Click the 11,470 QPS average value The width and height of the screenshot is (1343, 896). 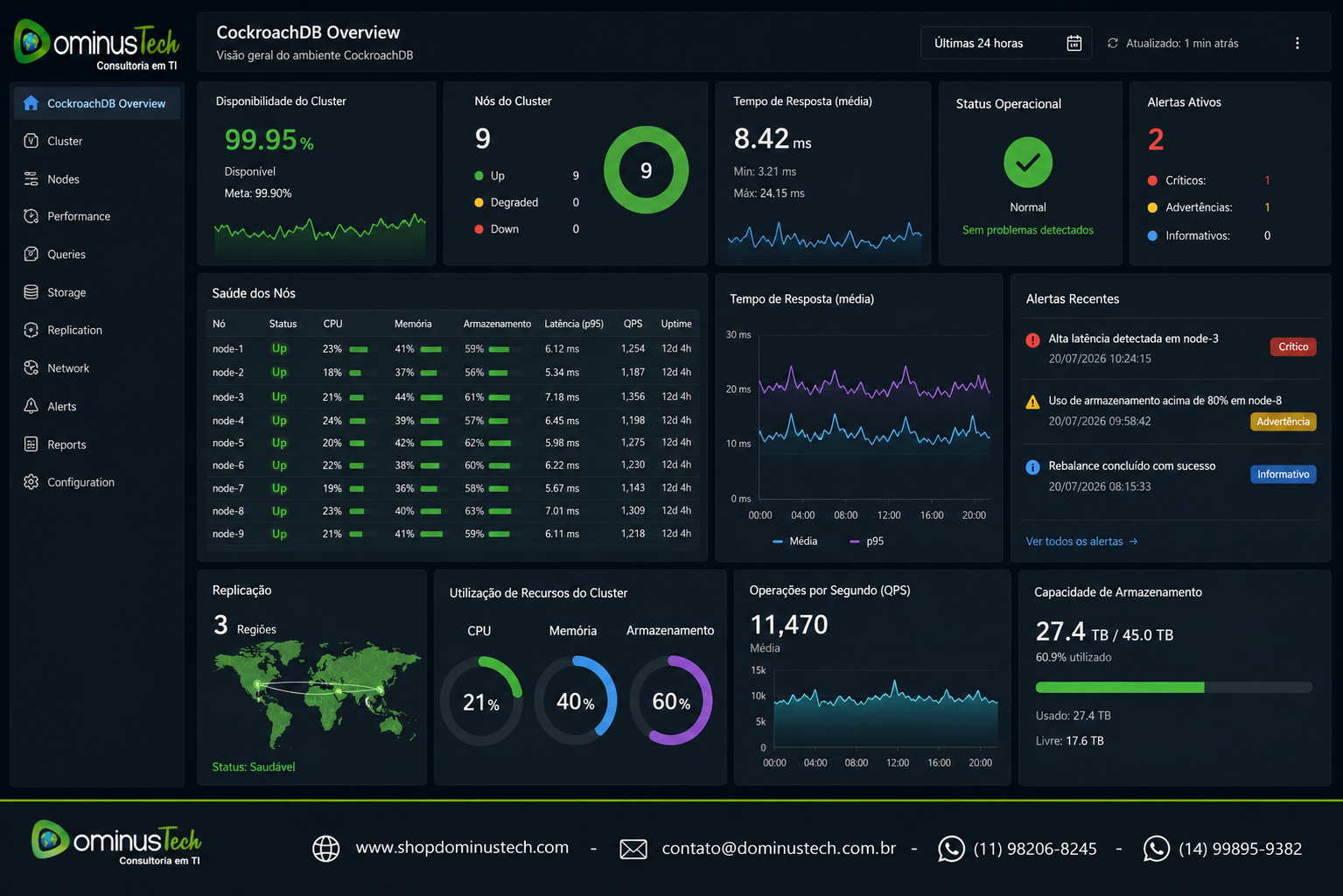tap(789, 625)
